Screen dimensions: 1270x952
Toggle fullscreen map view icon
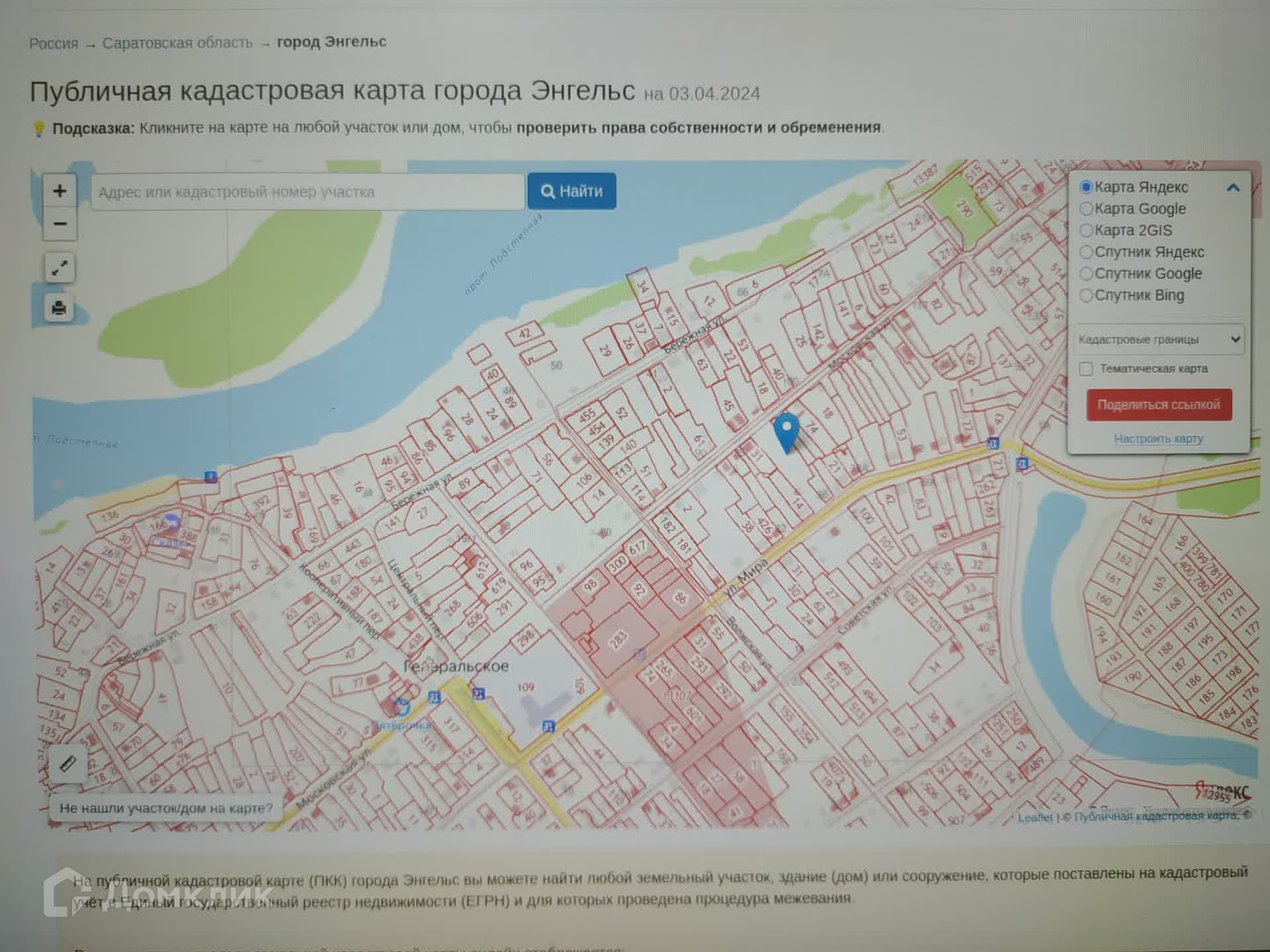60,268
